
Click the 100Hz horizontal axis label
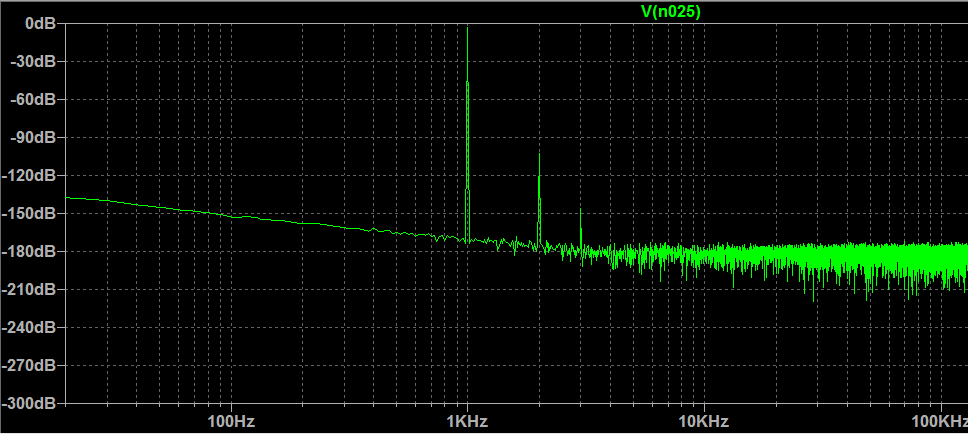[232, 422]
